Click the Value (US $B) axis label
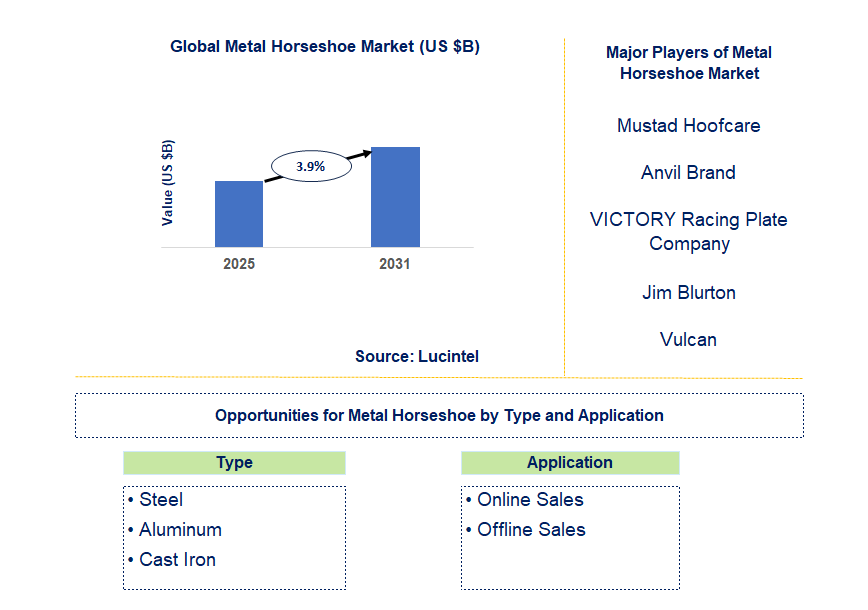Screen dimensions: 868x610 pyautogui.click(x=167, y=182)
